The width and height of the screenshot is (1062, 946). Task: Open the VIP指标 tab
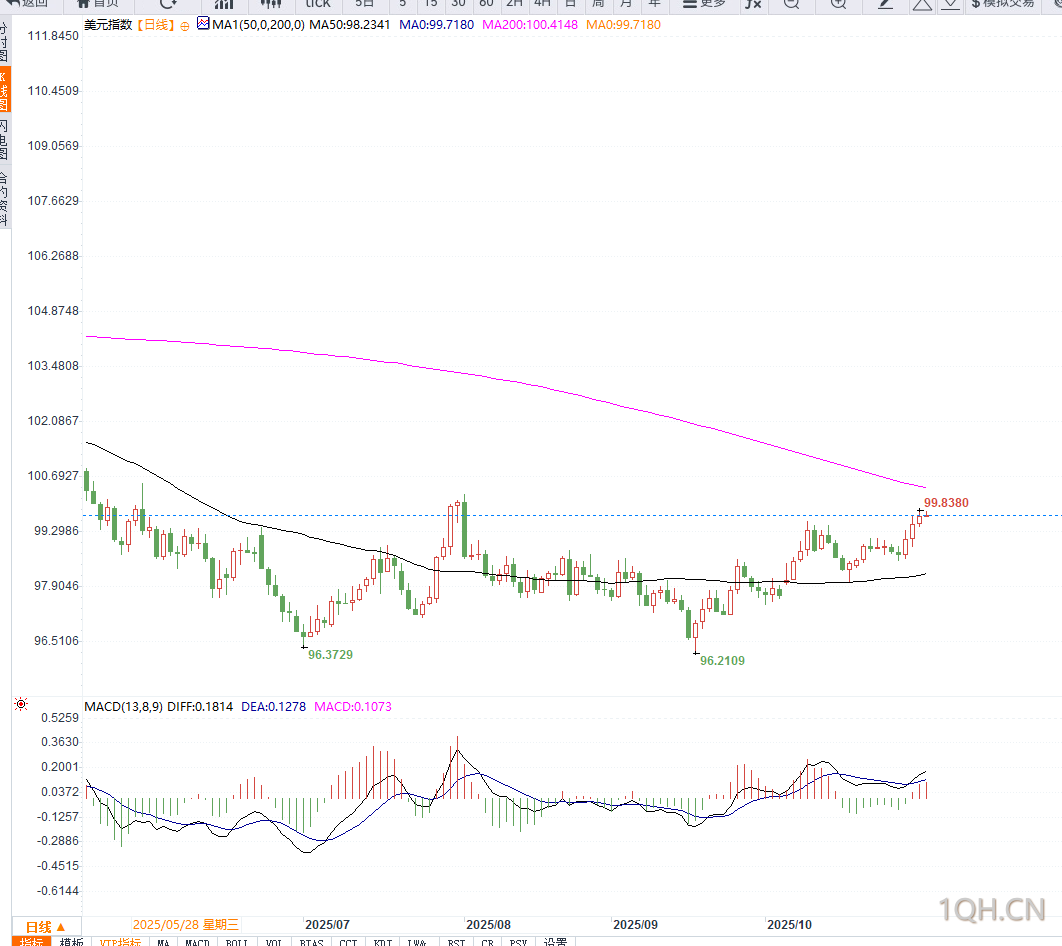point(121,942)
